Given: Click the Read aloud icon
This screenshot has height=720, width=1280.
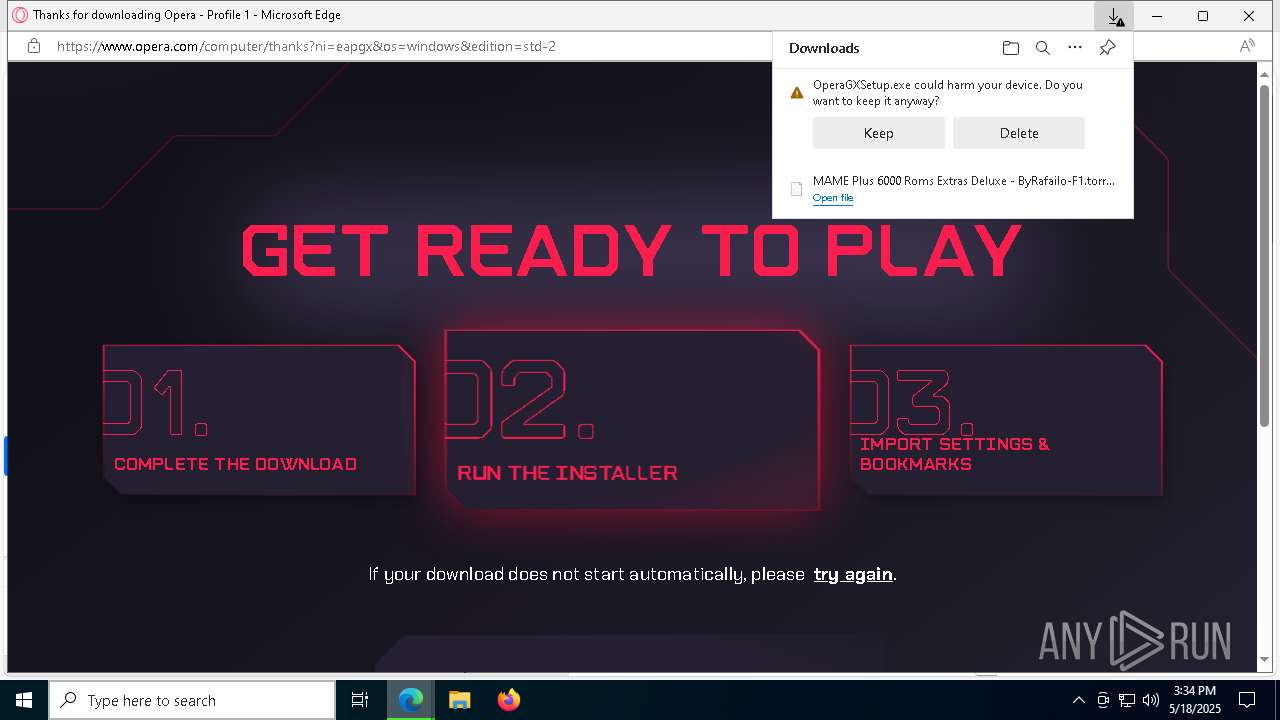Looking at the screenshot, I should (1247, 46).
